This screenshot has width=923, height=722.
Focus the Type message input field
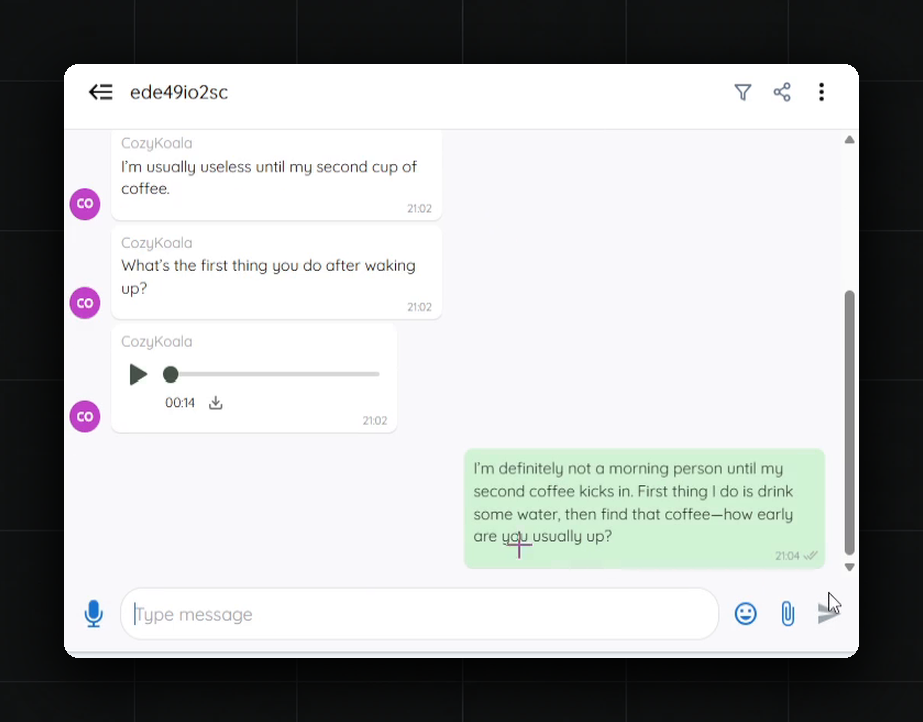pyautogui.click(x=419, y=614)
